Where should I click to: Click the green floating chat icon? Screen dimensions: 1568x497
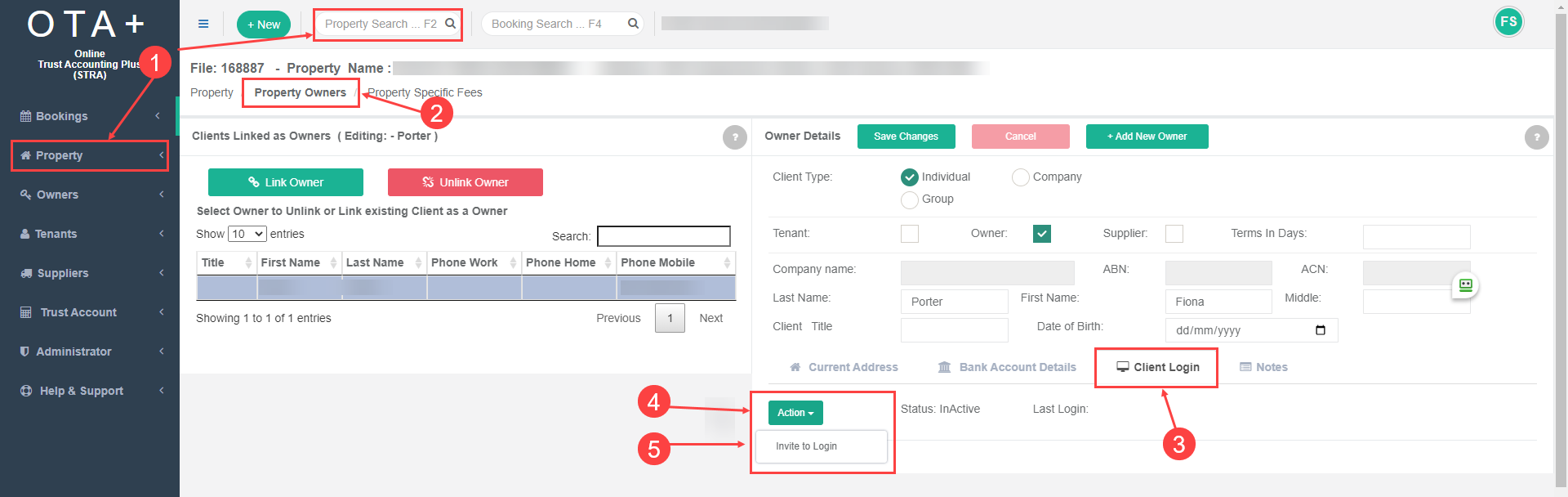pos(1466,285)
